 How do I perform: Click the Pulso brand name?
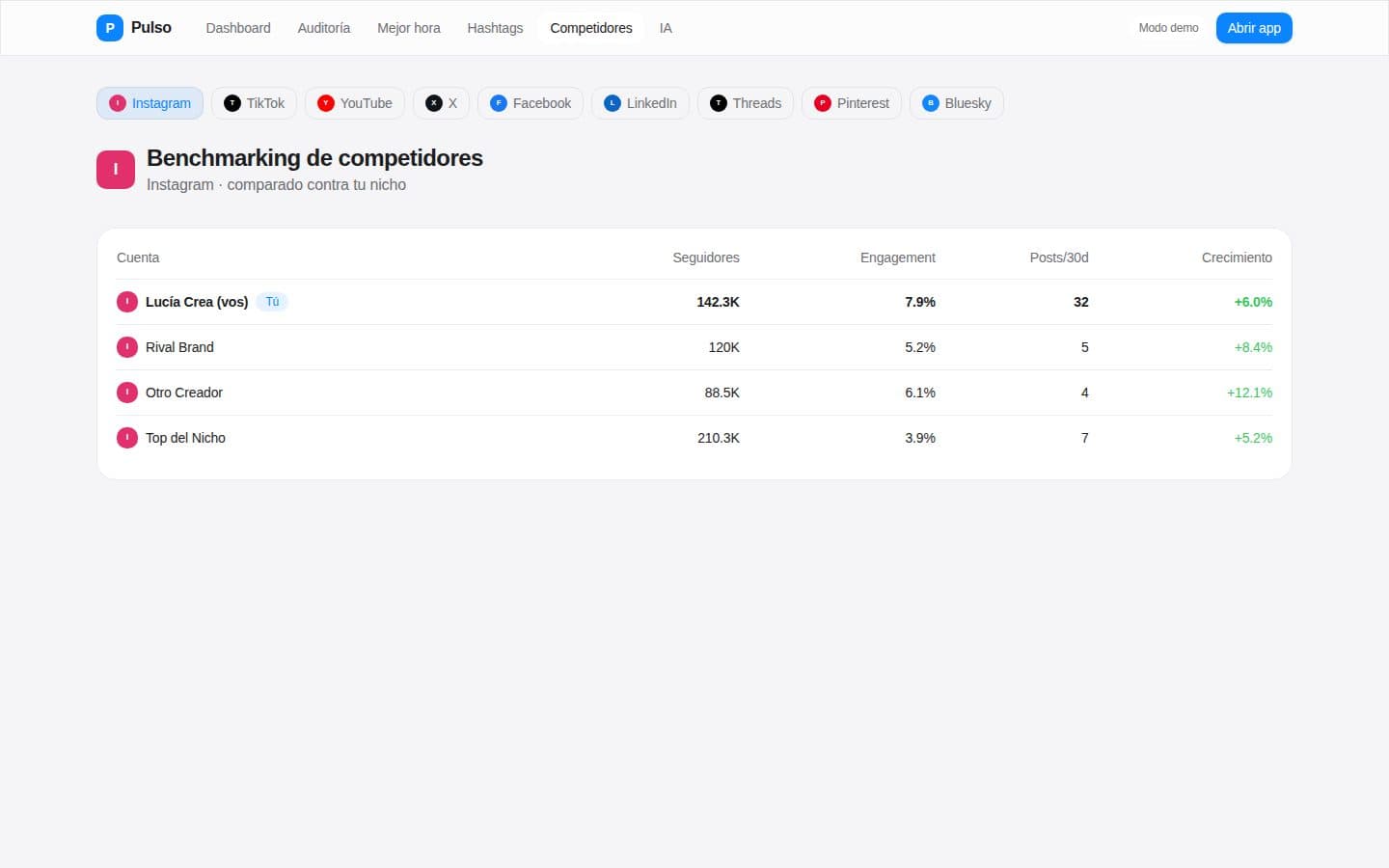click(151, 28)
